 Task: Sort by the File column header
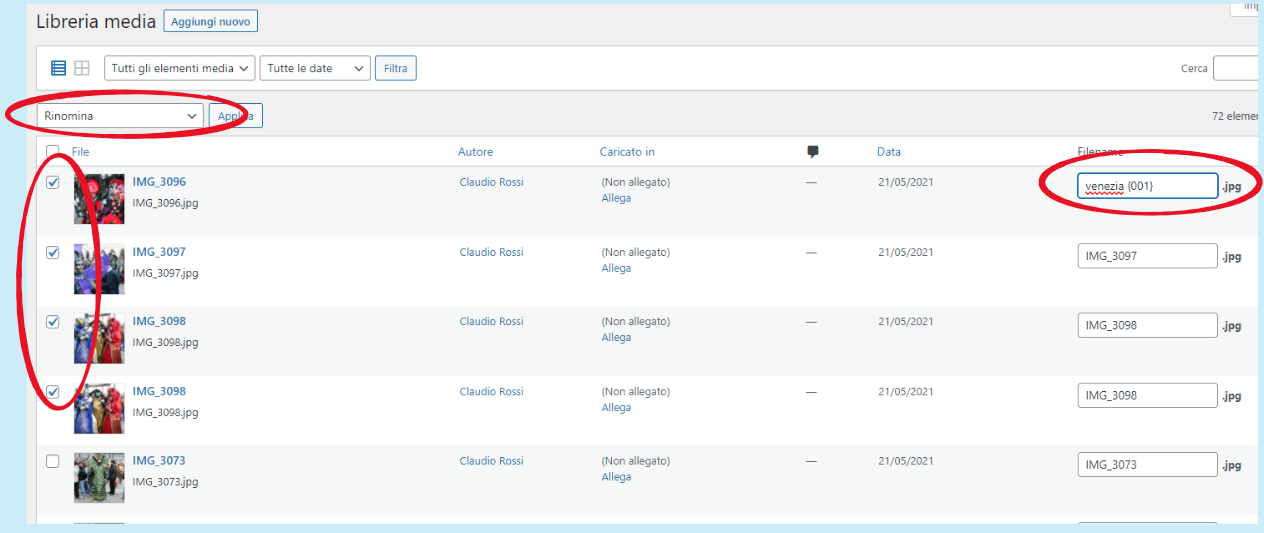[81, 152]
